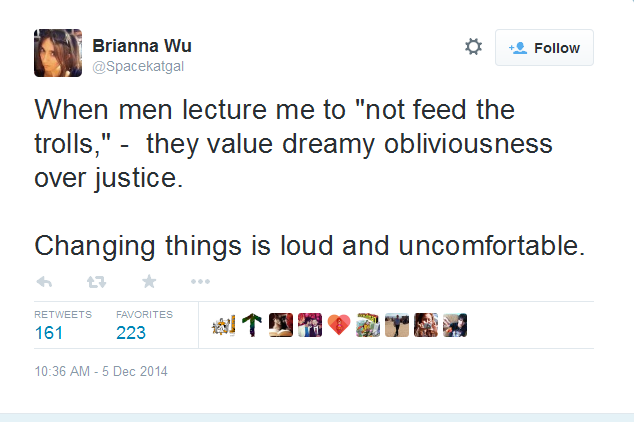634x422 pixels.
Task: Open Brianna Wu's profile picture
Action: coord(58,53)
